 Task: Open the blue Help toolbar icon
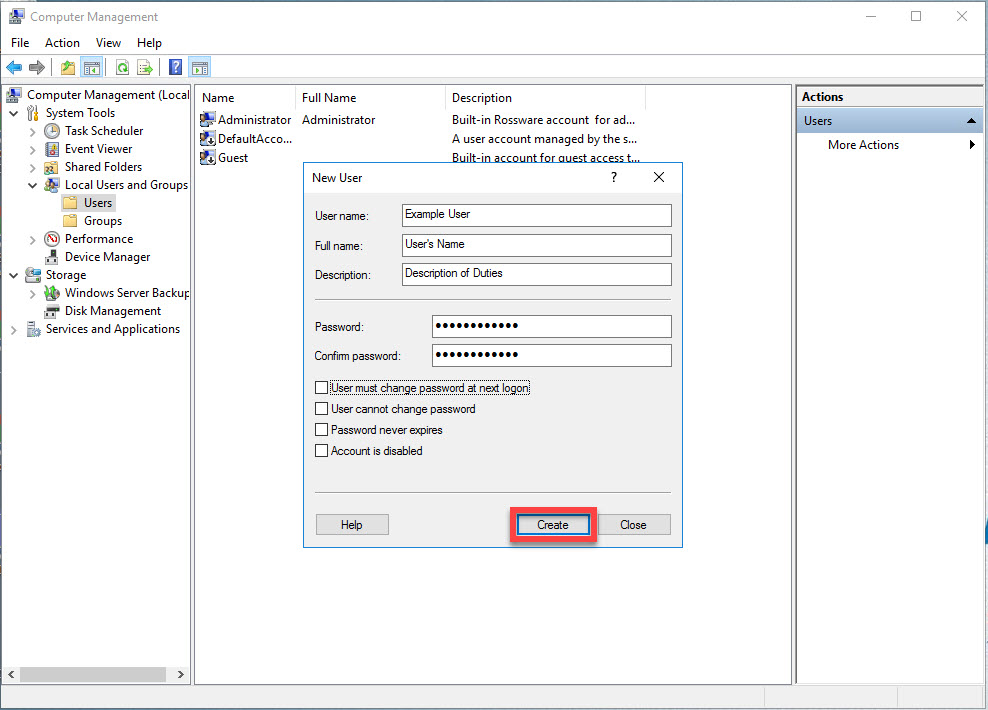pyautogui.click(x=176, y=68)
